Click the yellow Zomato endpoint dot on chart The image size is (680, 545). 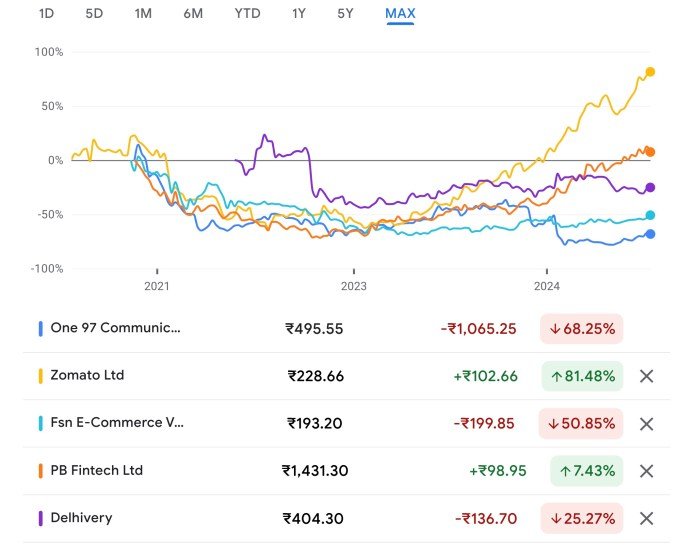coord(650,72)
